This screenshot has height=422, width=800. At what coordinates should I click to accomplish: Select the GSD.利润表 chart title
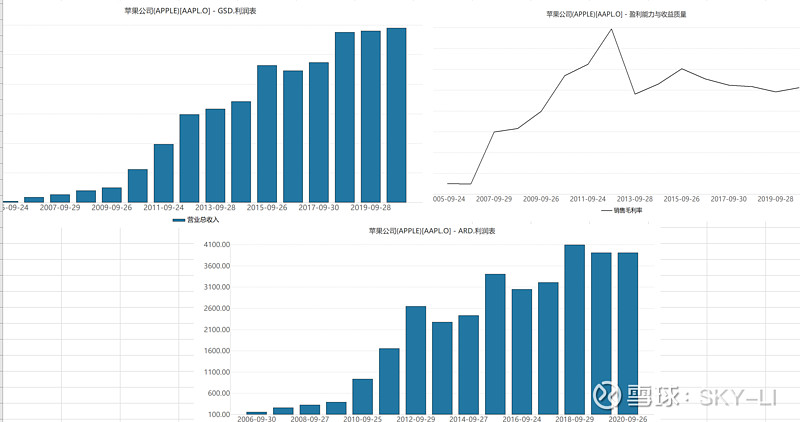point(190,11)
